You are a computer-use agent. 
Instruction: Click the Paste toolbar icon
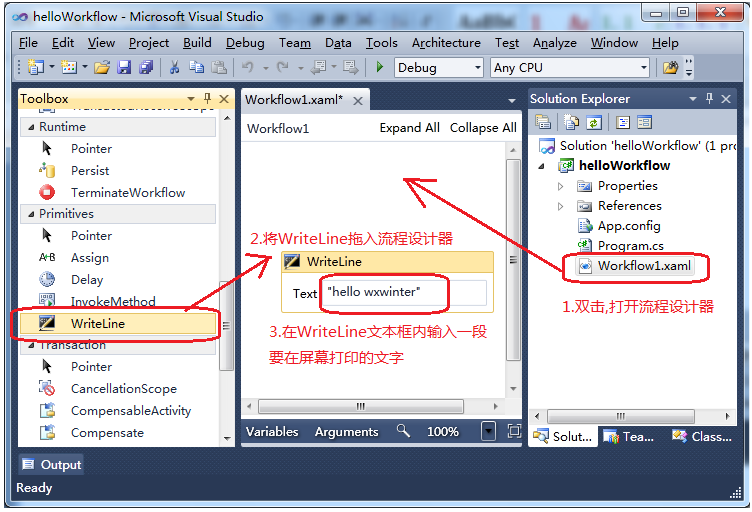pyautogui.click(x=219, y=67)
